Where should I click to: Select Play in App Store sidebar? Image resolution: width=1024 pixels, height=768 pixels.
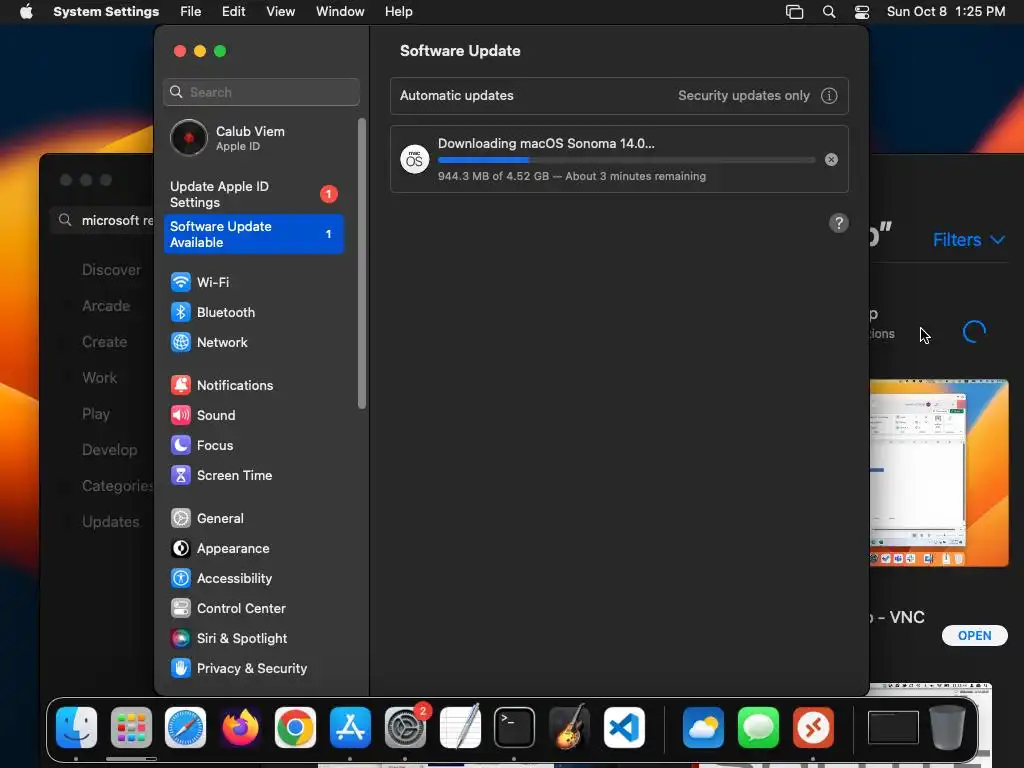click(96, 414)
